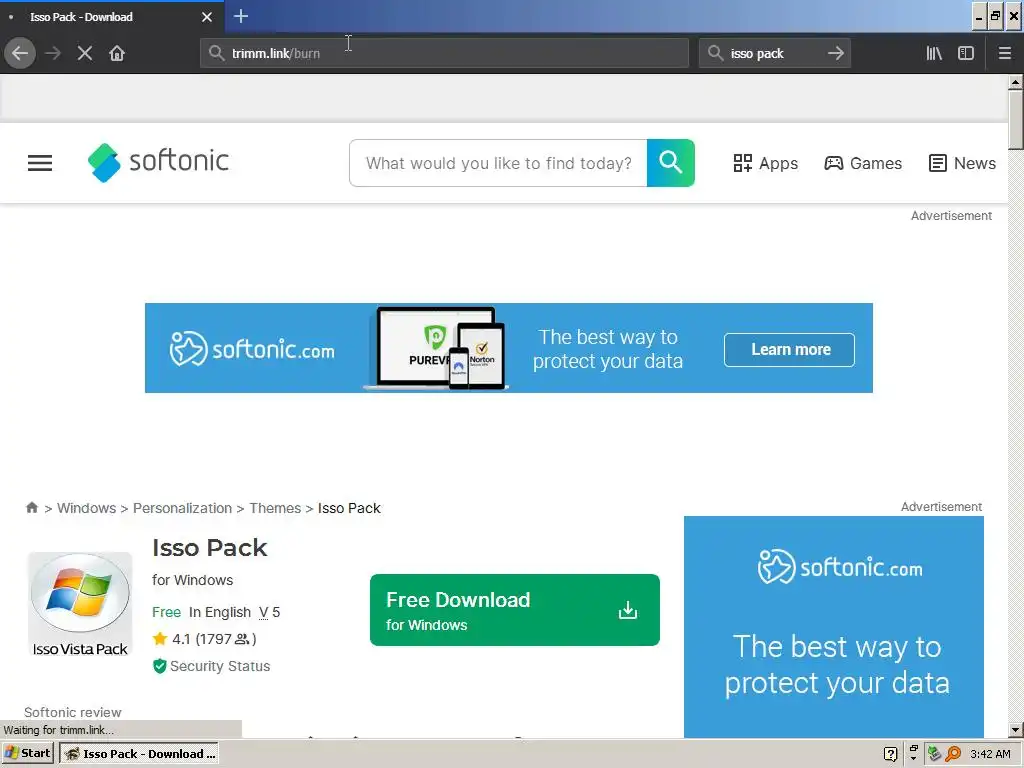Click the Softonic logo

coord(159,162)
